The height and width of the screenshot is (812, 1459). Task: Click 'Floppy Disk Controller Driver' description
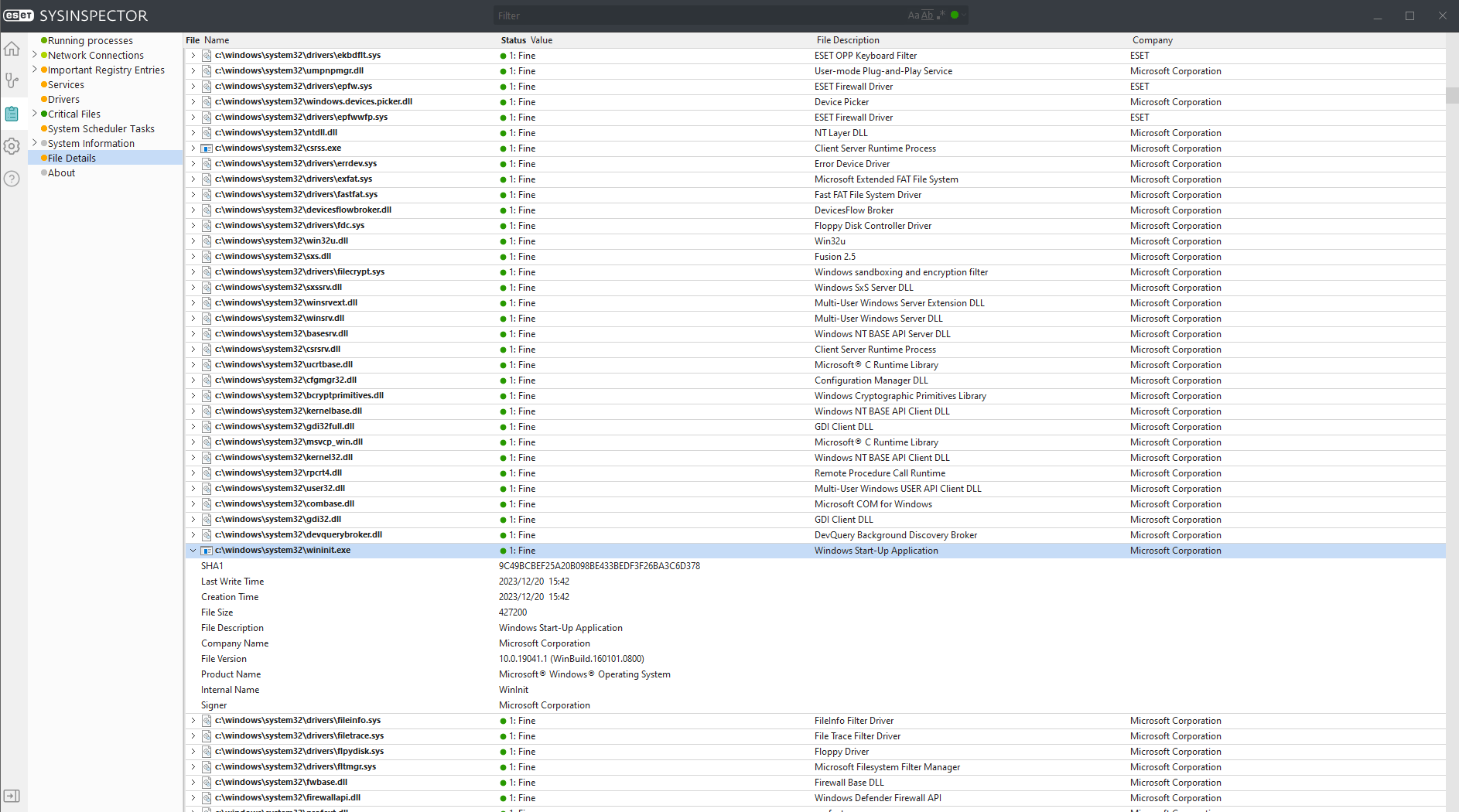[873, 226]
